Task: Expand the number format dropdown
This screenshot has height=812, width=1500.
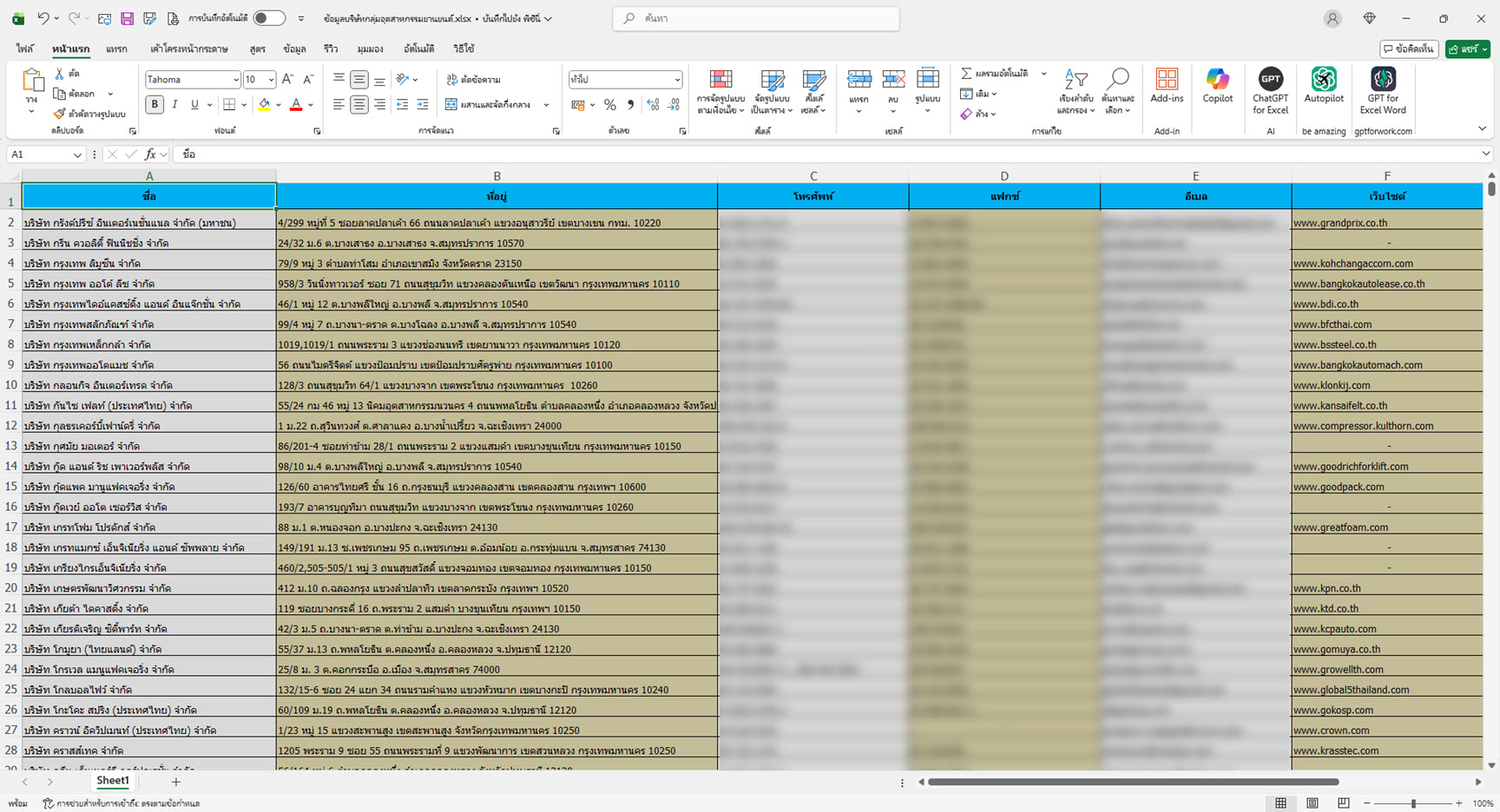Action: (x=677, y=80)
